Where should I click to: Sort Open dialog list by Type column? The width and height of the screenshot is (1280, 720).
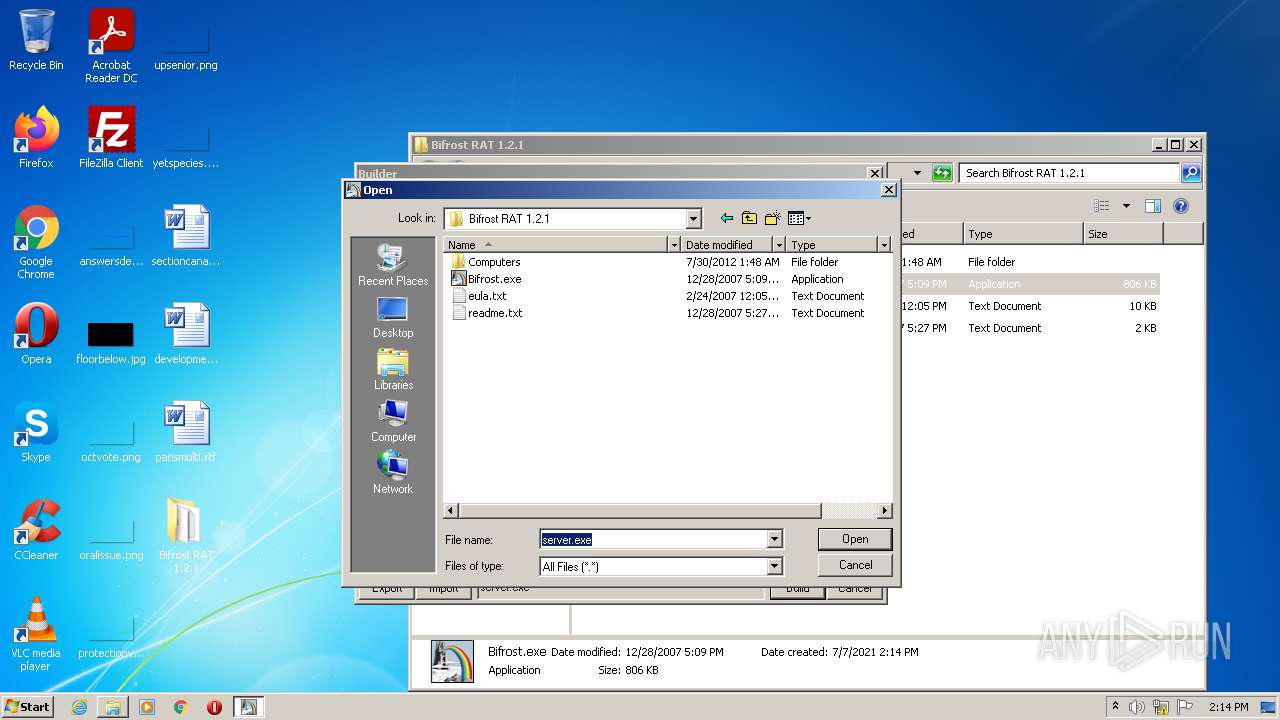[x=832, y=245]
